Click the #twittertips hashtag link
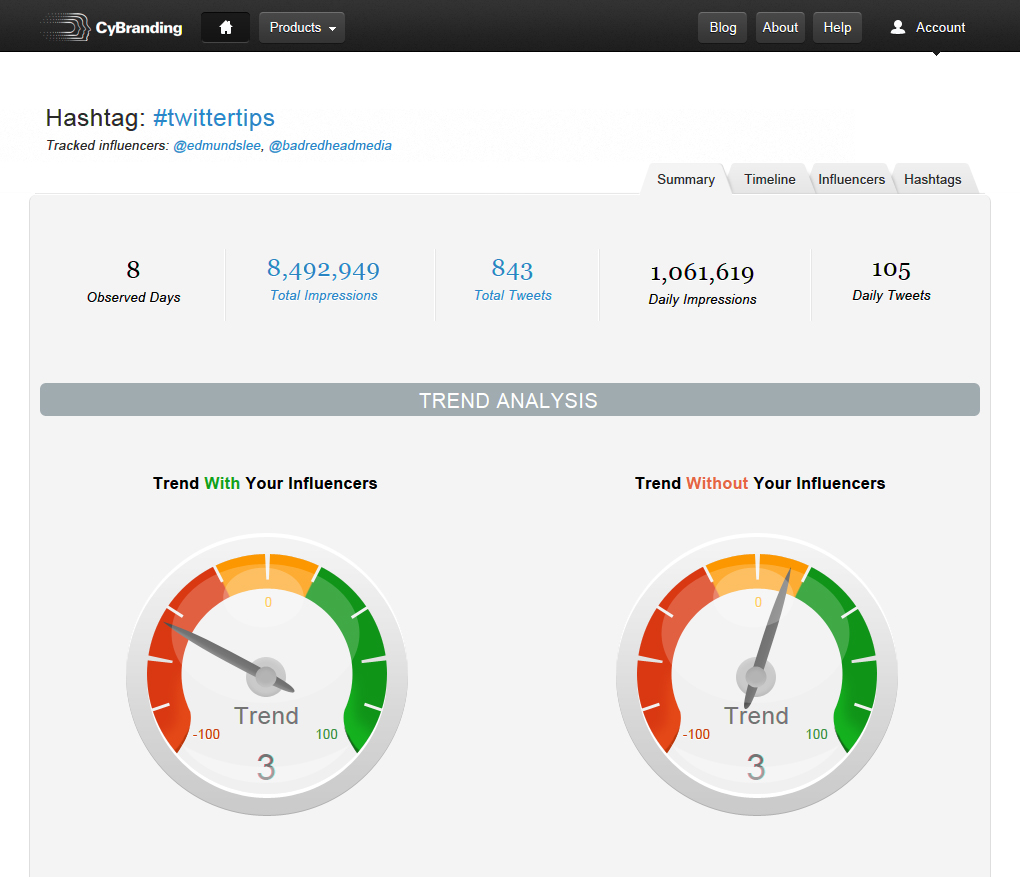 point(214,118)
